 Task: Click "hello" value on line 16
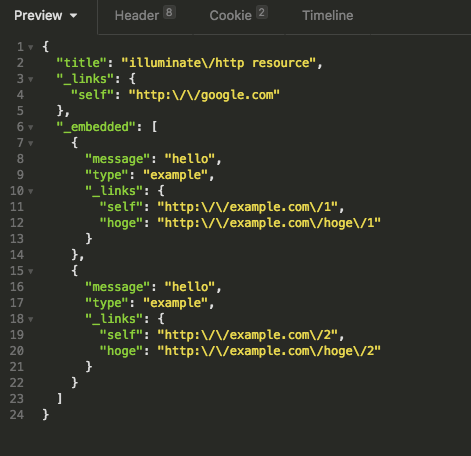190,287
